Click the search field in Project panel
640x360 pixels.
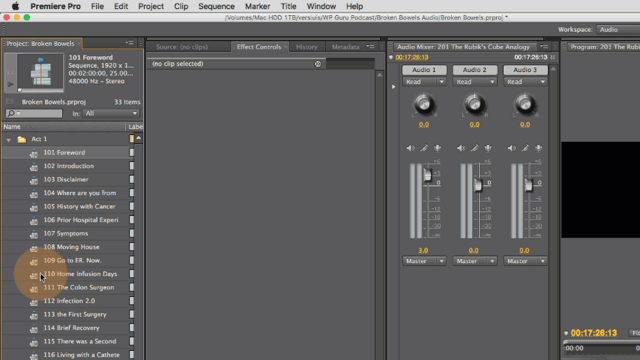34,113
